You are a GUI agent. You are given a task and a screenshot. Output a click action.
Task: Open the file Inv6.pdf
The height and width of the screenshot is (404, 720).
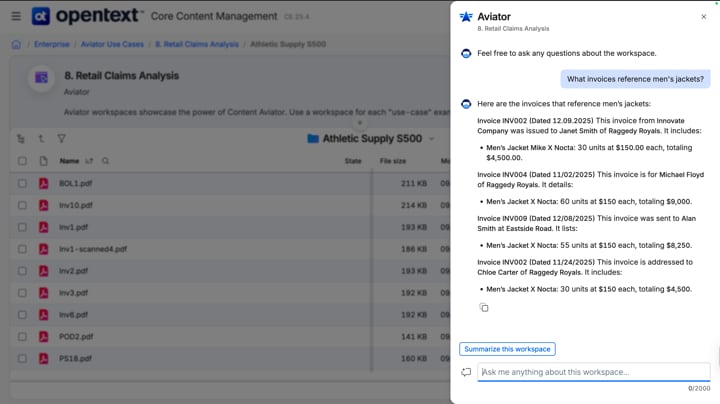pos(73,315)
